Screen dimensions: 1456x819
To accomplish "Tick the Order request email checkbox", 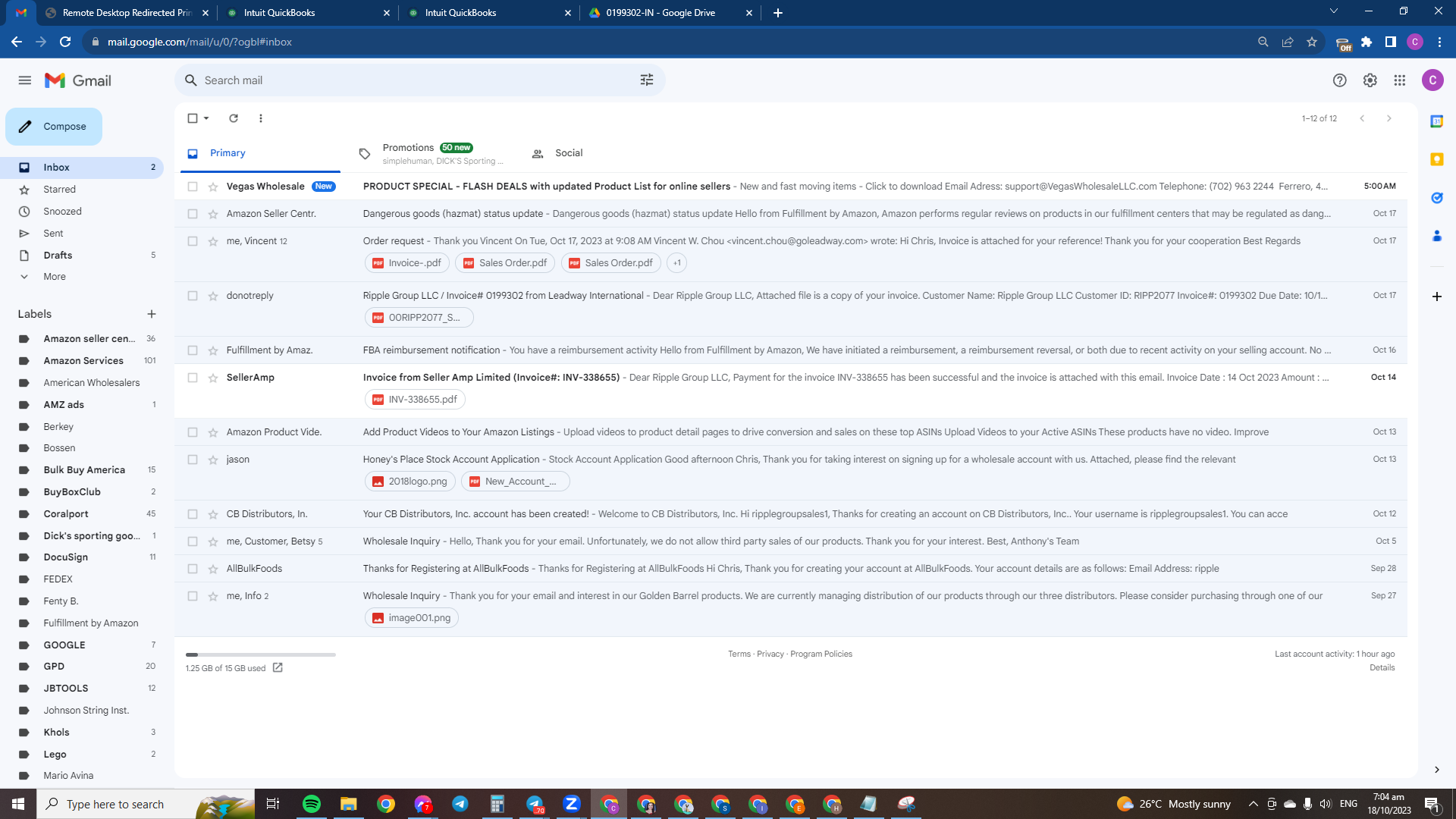I will pos(193,241).
